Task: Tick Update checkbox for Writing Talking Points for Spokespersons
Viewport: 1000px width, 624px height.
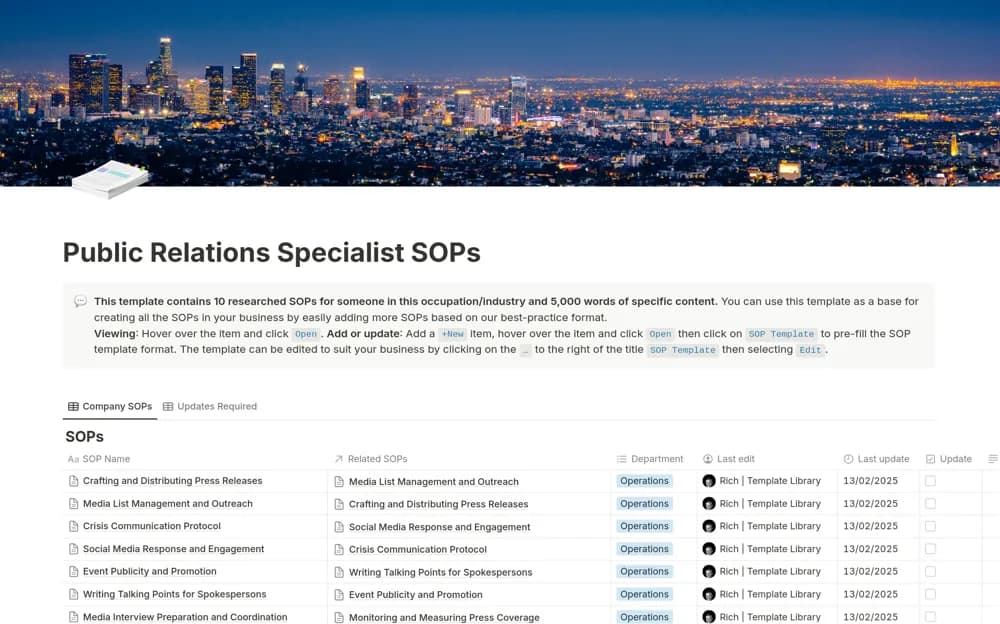Action: tap(930, 595)
